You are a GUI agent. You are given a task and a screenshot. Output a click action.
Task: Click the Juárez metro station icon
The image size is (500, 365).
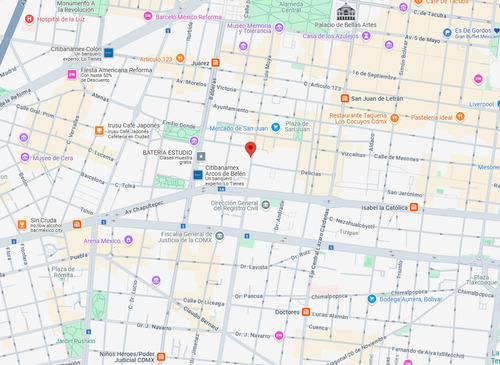coord(215,63)
